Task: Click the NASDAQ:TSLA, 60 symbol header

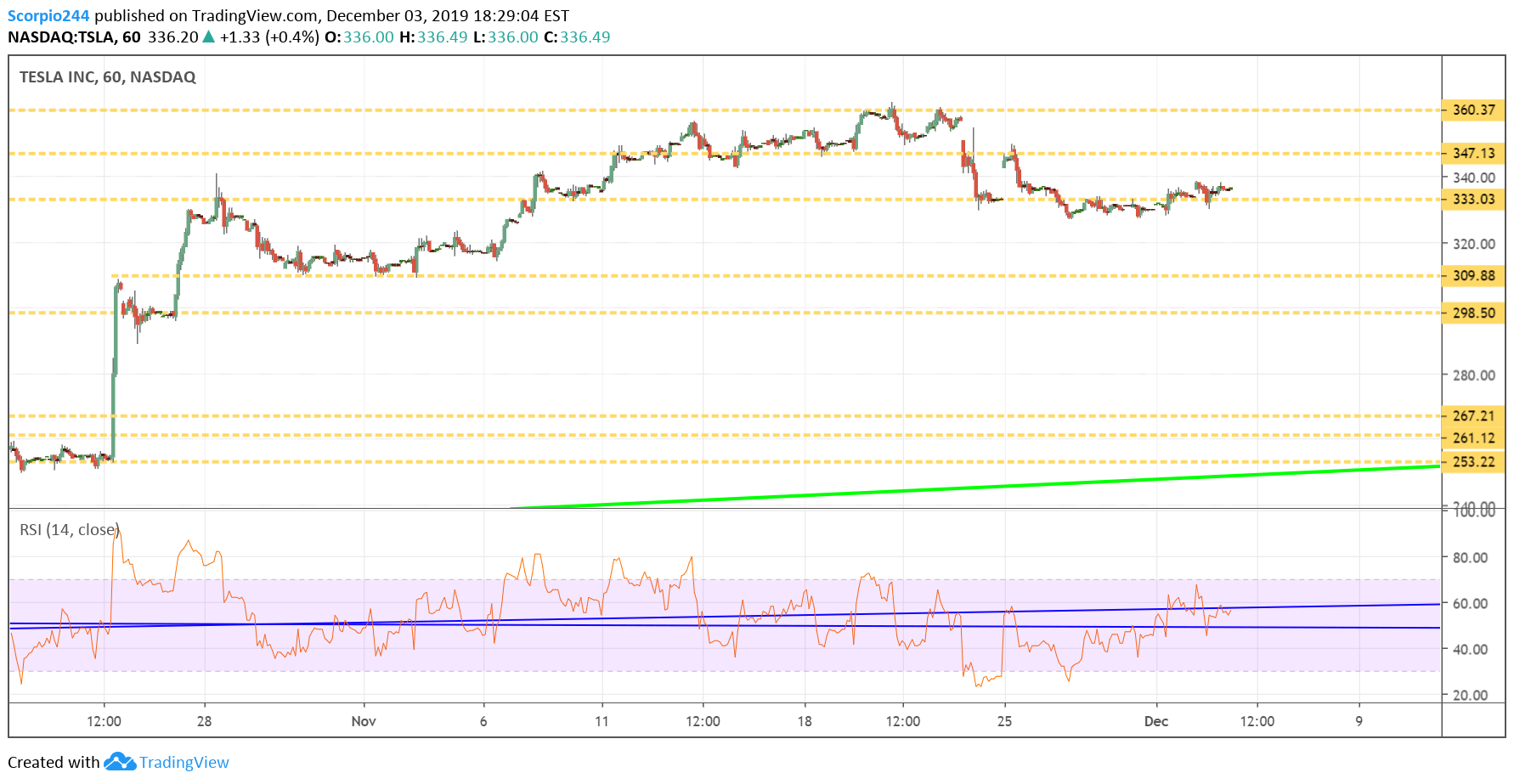Action: coord(74,37)
